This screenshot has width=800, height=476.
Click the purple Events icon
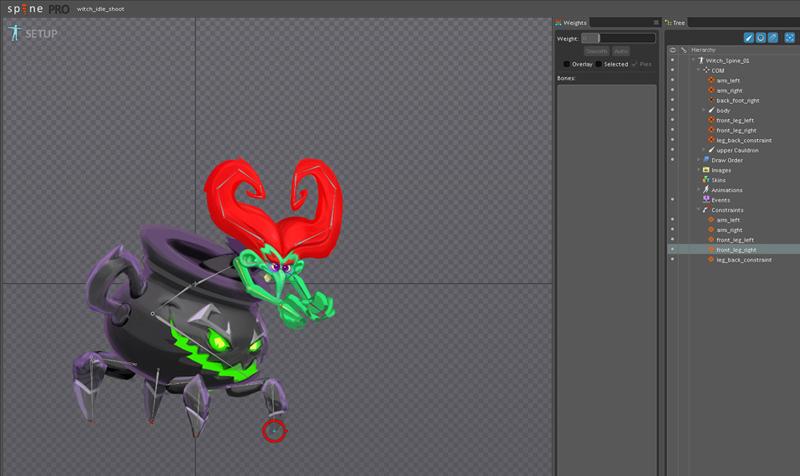706,199
